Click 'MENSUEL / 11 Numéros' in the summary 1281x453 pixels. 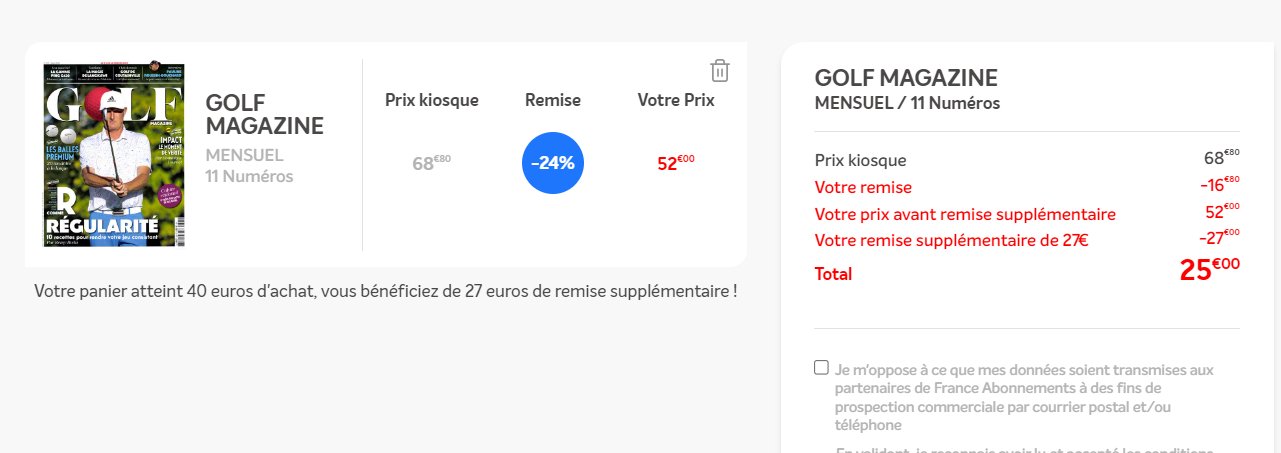coord(907,103)
